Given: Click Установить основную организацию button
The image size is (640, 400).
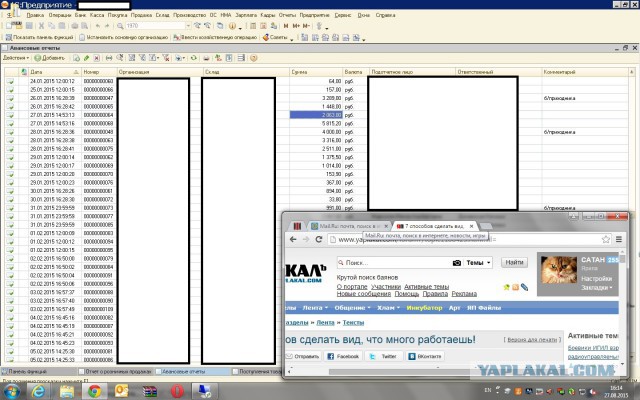Looking at the screenshot, I should click(x=123, y=37).
